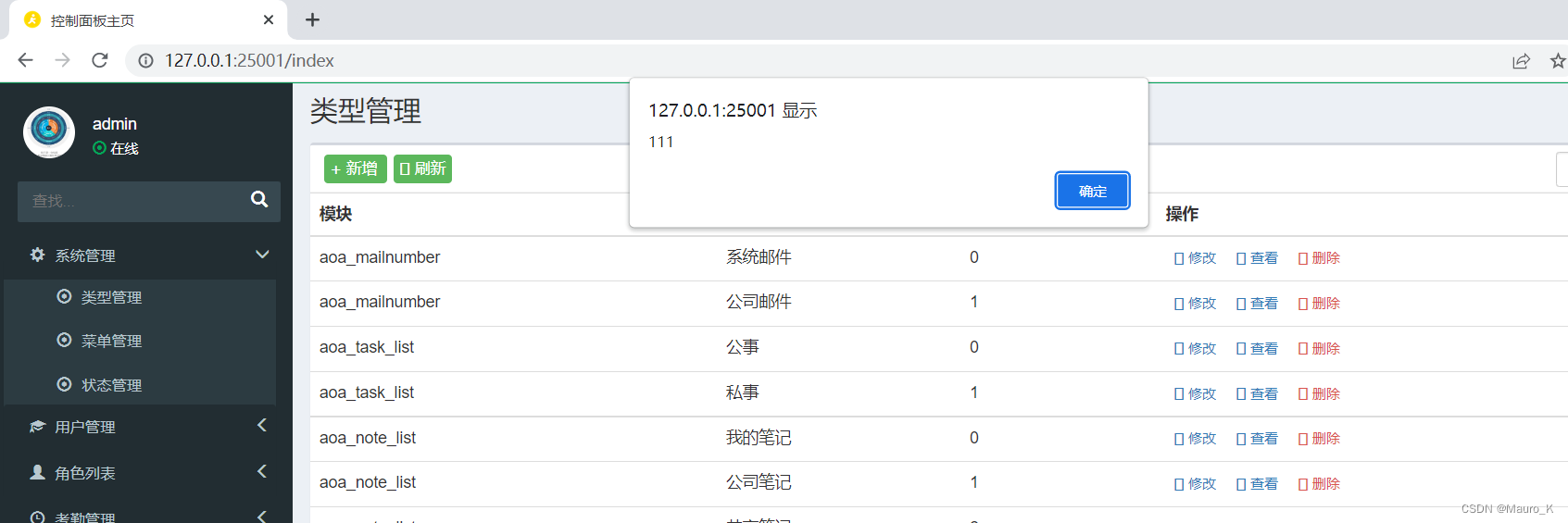The height and width of the screenshot is (523, 1568).
Task: Click the 我的笔记 table cell
Action: pos(759,438)
